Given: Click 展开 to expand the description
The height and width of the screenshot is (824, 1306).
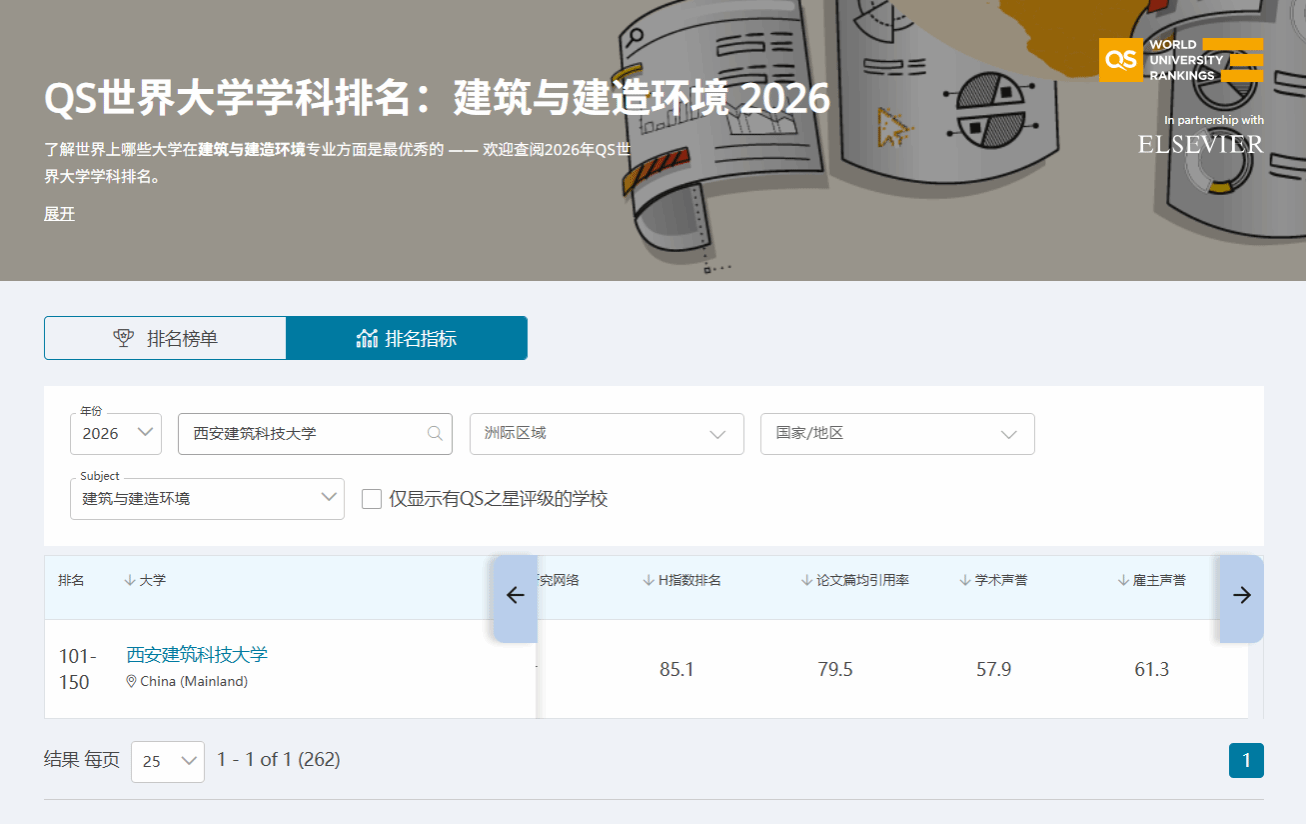Looking at the screenshot, I should tap(59, 214).
